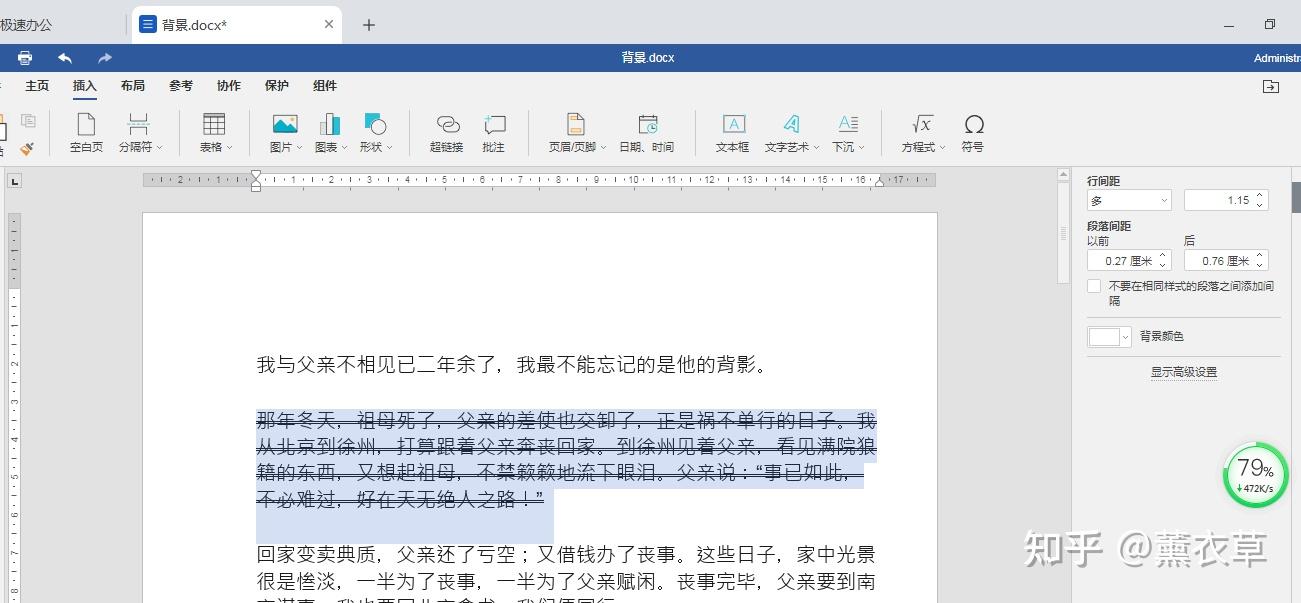This screenshot has width=1301, height=603.
Task: Add a comment (批注)
Action: (x=494, y=133)
